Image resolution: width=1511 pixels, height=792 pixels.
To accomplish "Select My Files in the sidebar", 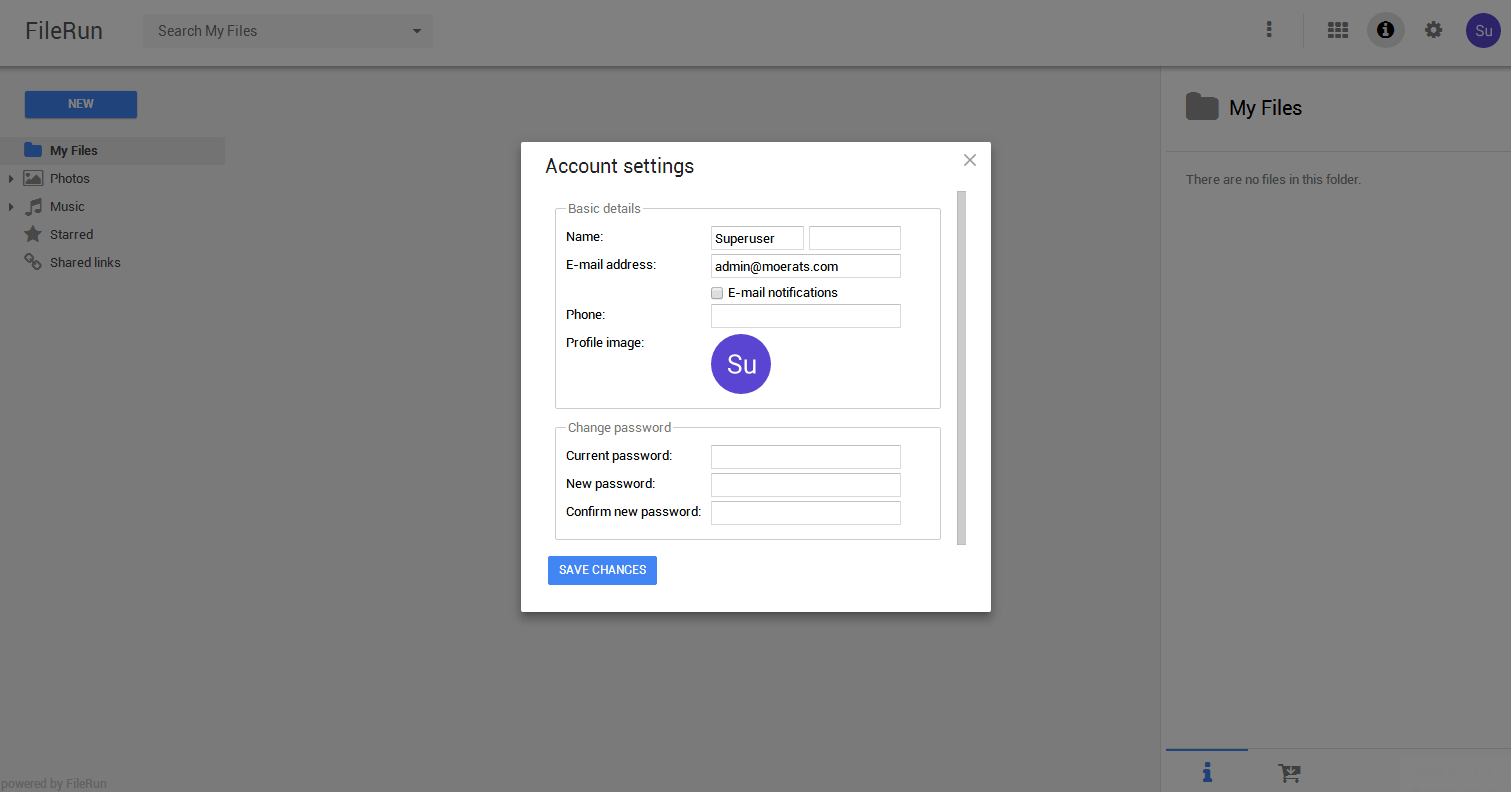I will 112,151.
